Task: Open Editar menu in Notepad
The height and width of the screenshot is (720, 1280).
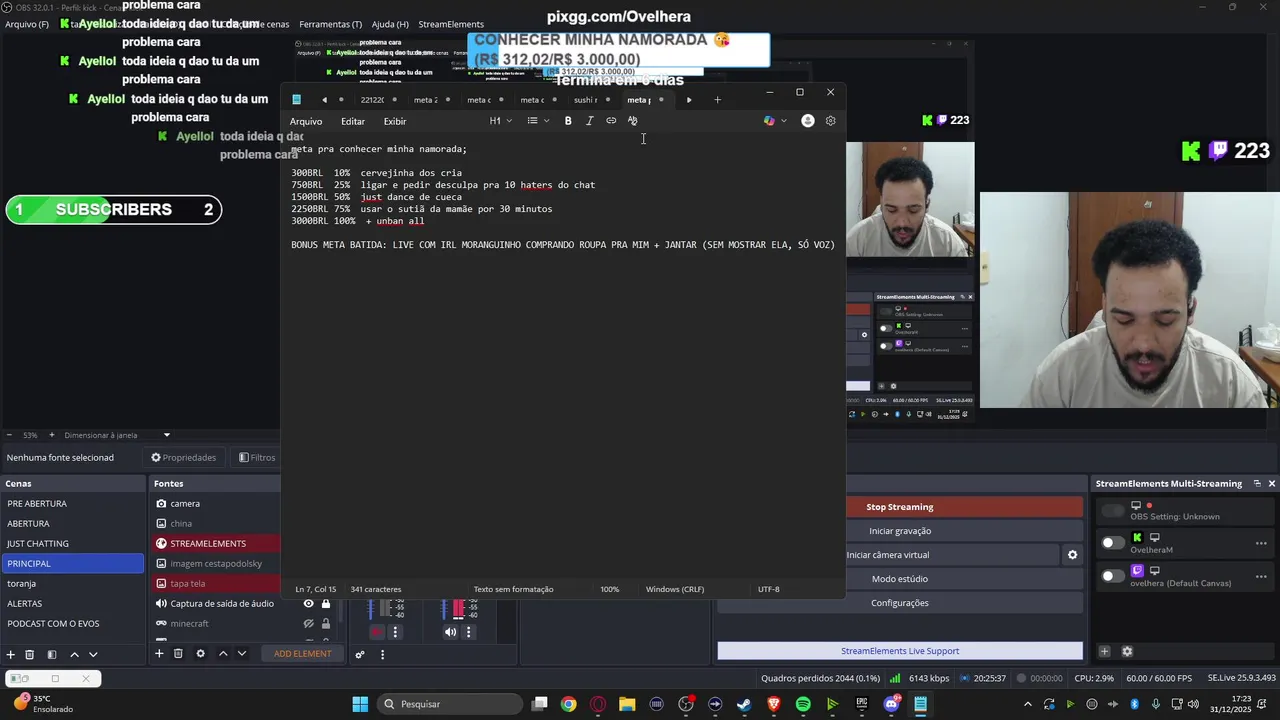Action: pos(353,121)
